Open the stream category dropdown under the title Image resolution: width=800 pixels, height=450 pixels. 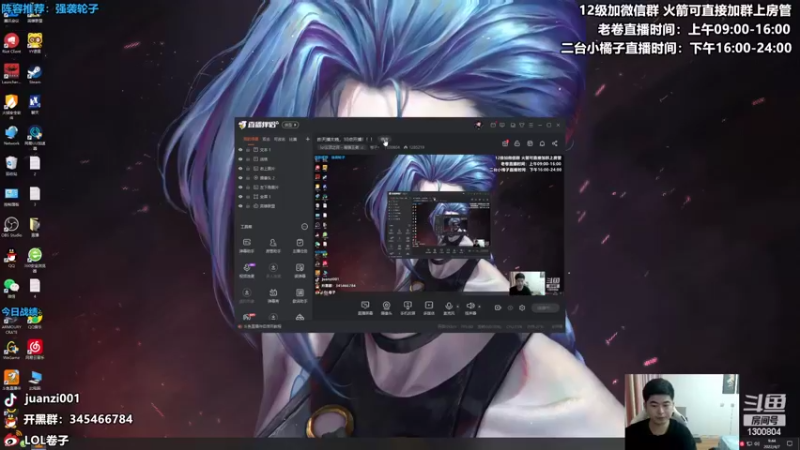(x=342, y=147)
